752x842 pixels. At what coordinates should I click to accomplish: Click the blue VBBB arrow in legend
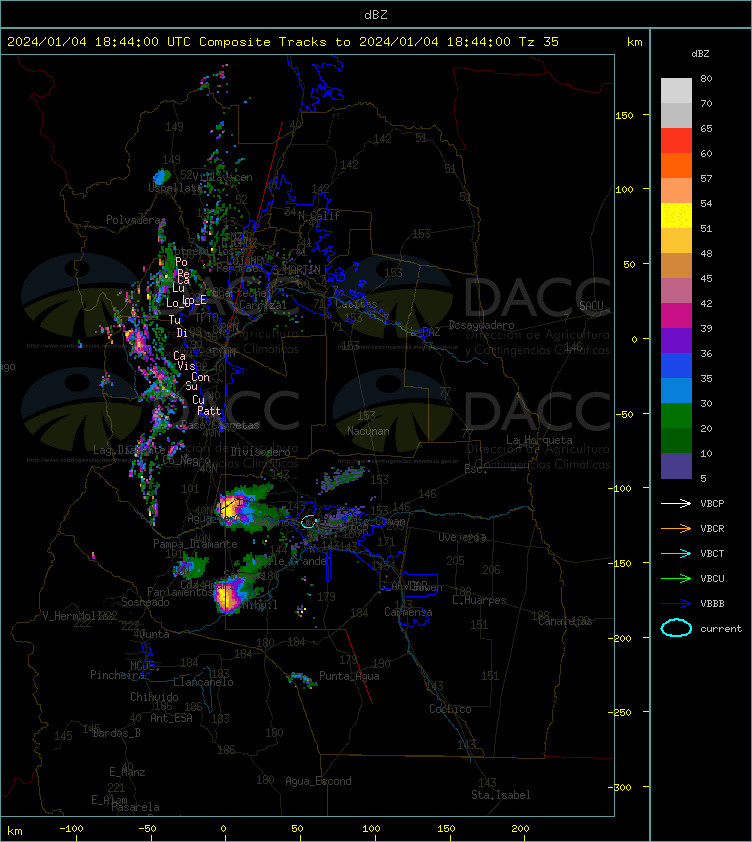[x=676, y=604]
